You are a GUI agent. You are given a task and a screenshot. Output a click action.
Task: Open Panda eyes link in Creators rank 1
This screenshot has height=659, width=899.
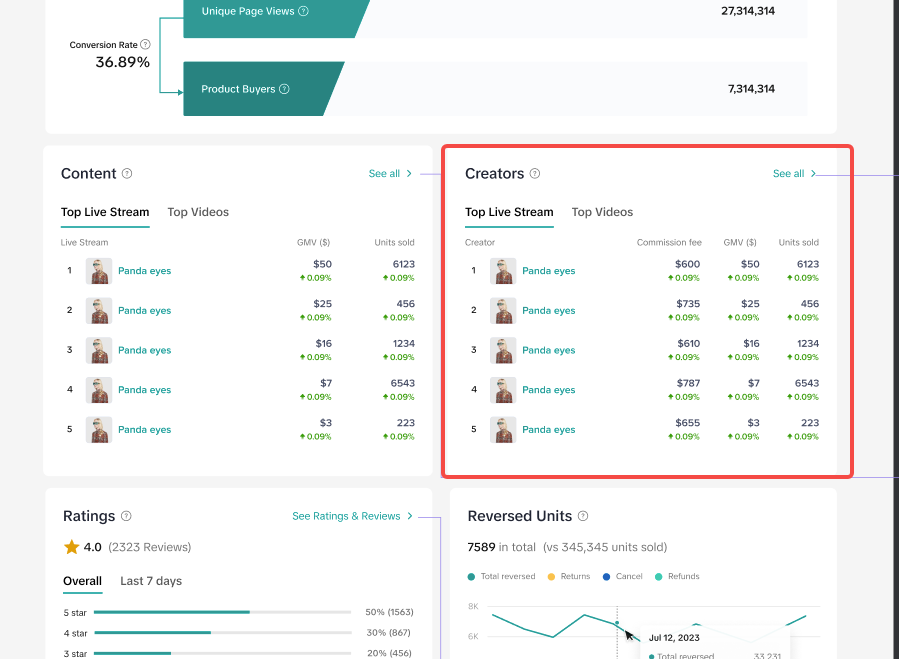(x=548, y=271)
